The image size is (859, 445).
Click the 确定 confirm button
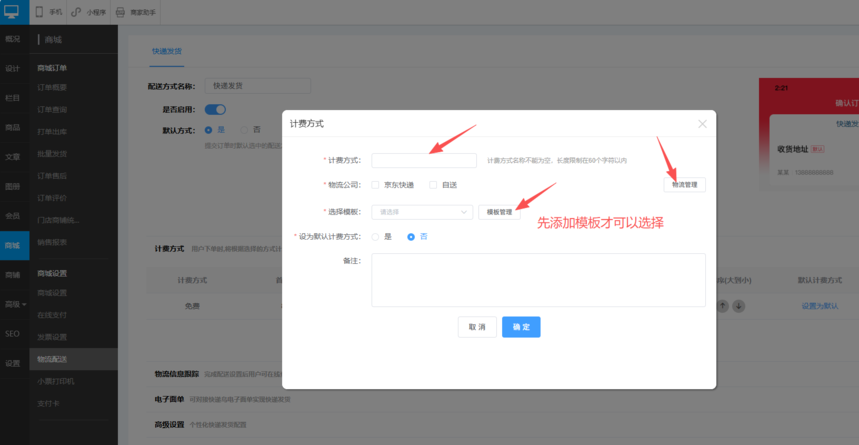[521, 327]
